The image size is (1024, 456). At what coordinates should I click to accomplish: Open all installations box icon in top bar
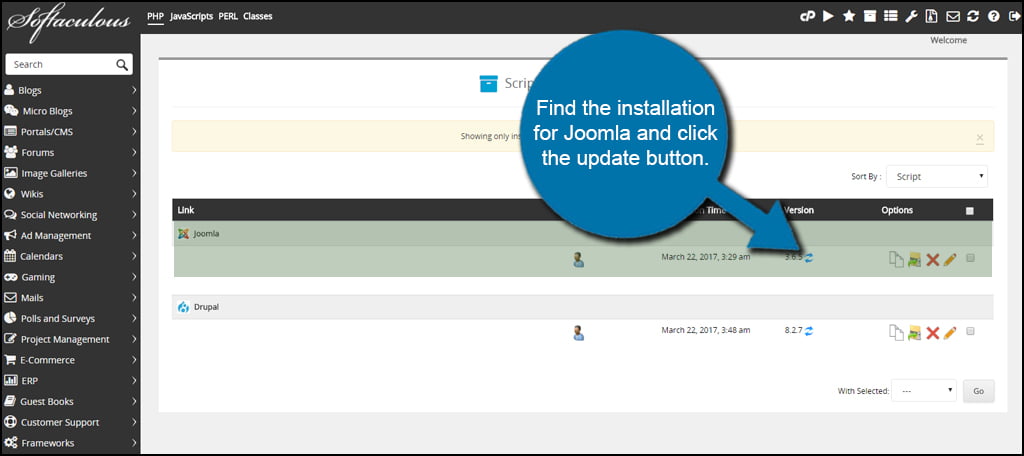(870, 16)
